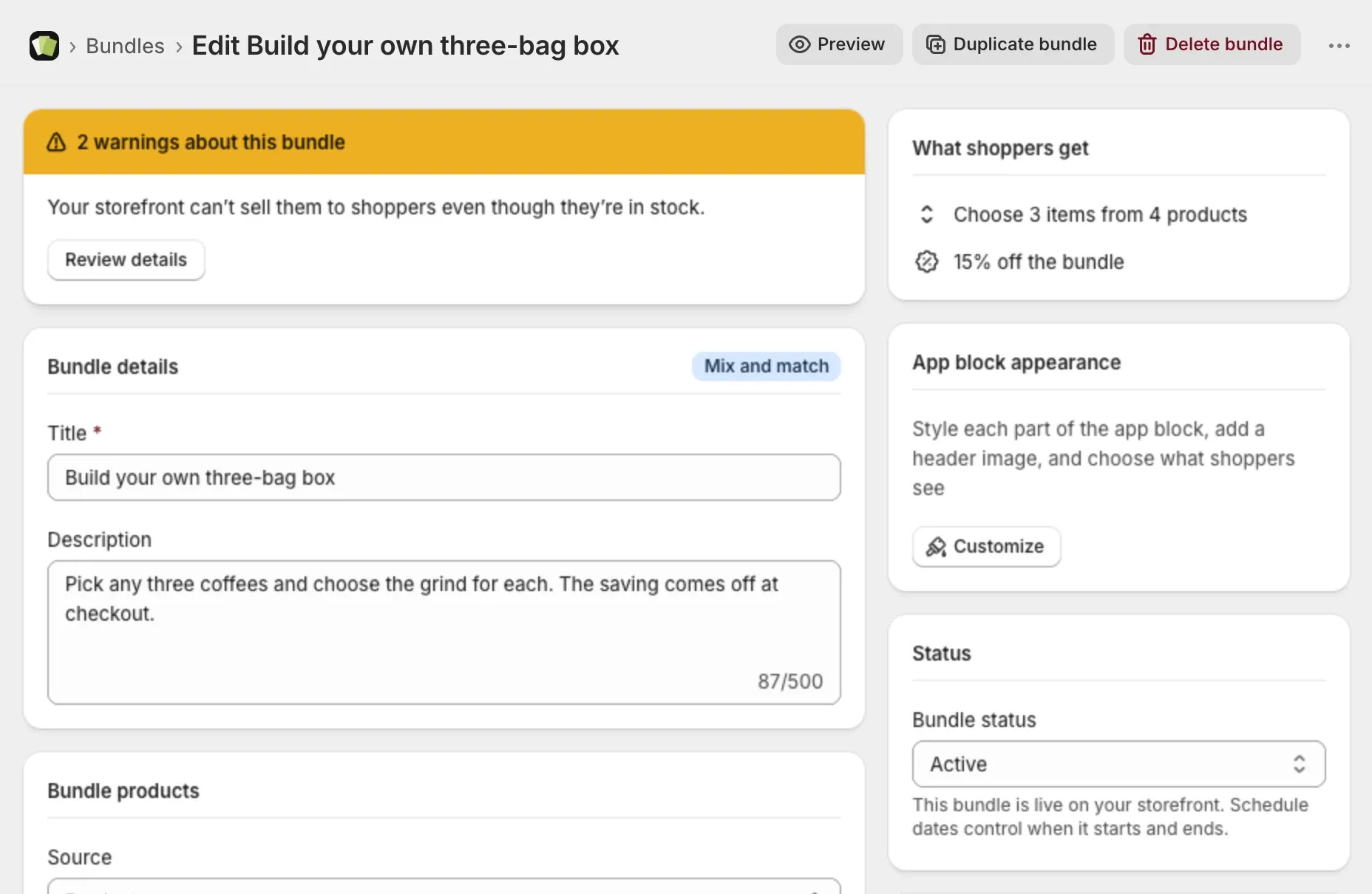
Task: Click the 87/500 character counter
Action: point(790,681)
